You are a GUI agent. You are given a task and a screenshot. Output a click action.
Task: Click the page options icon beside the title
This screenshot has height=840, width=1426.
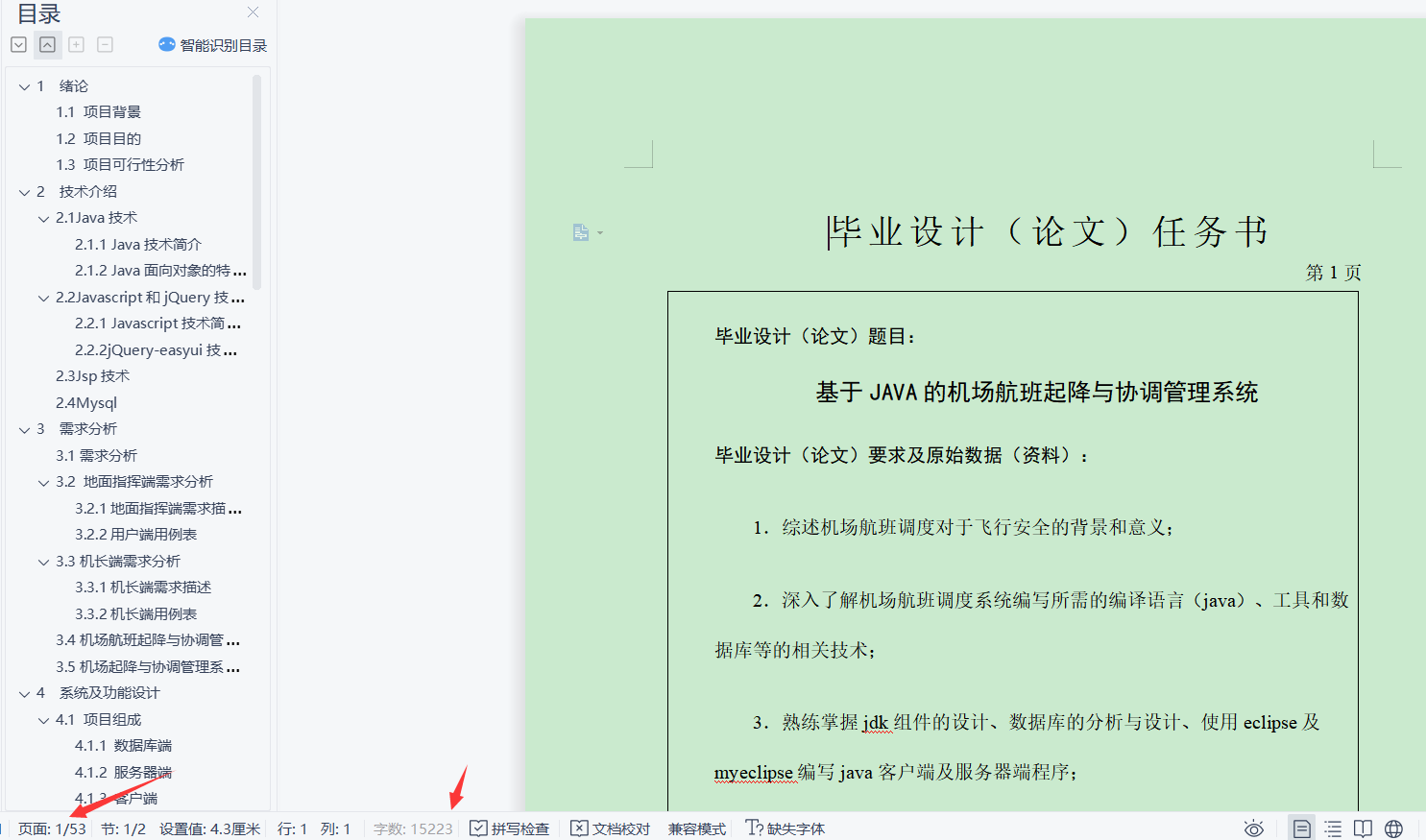tap(582, 232)
